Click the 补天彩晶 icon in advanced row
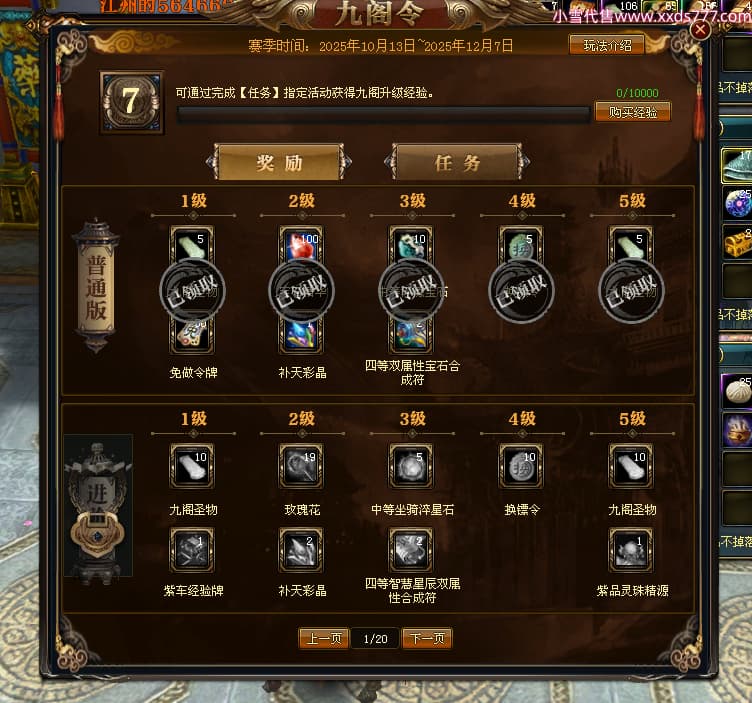Screen dimensions: 752x703 [302, 550]
